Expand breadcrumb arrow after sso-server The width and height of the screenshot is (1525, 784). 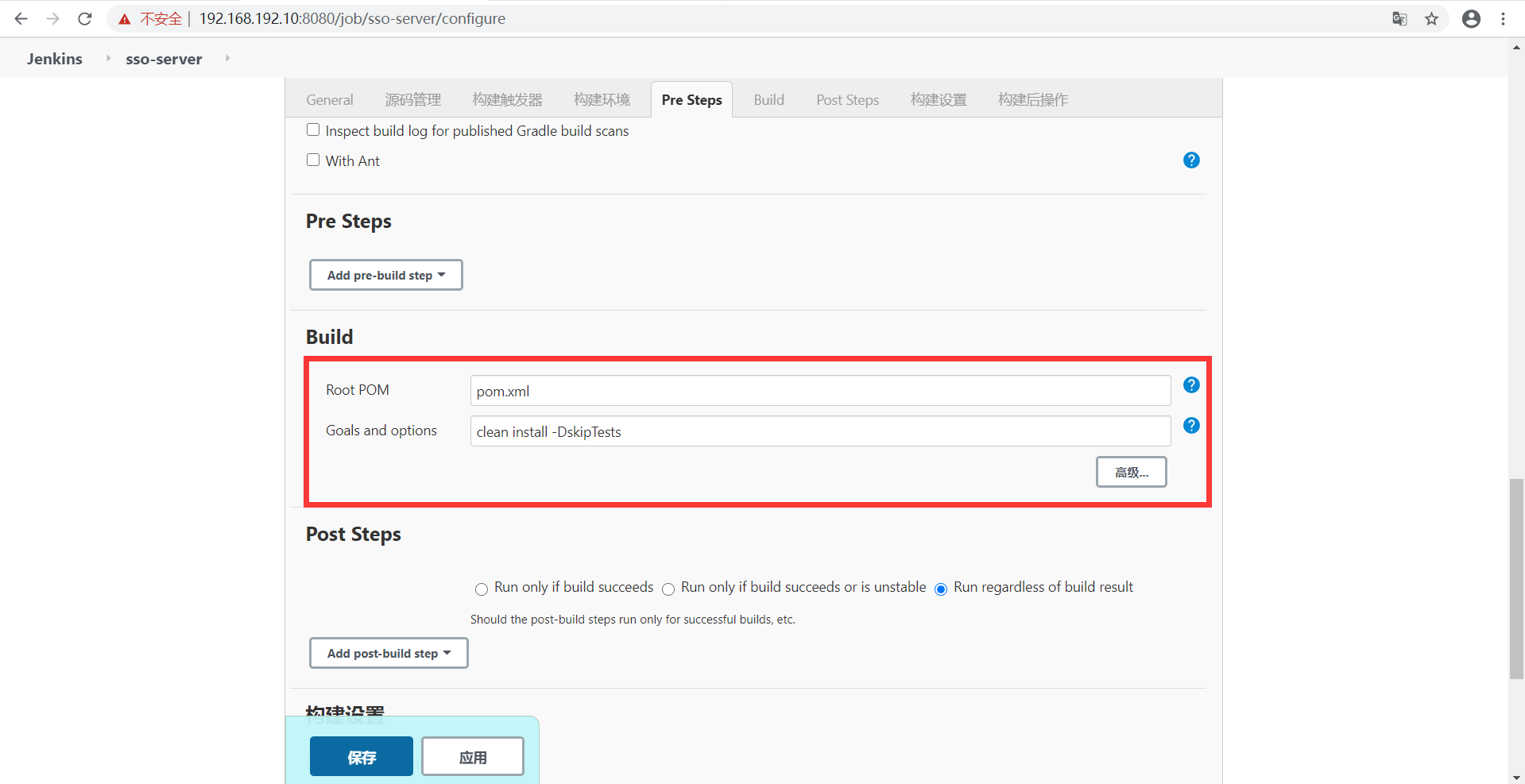(227, 58)
